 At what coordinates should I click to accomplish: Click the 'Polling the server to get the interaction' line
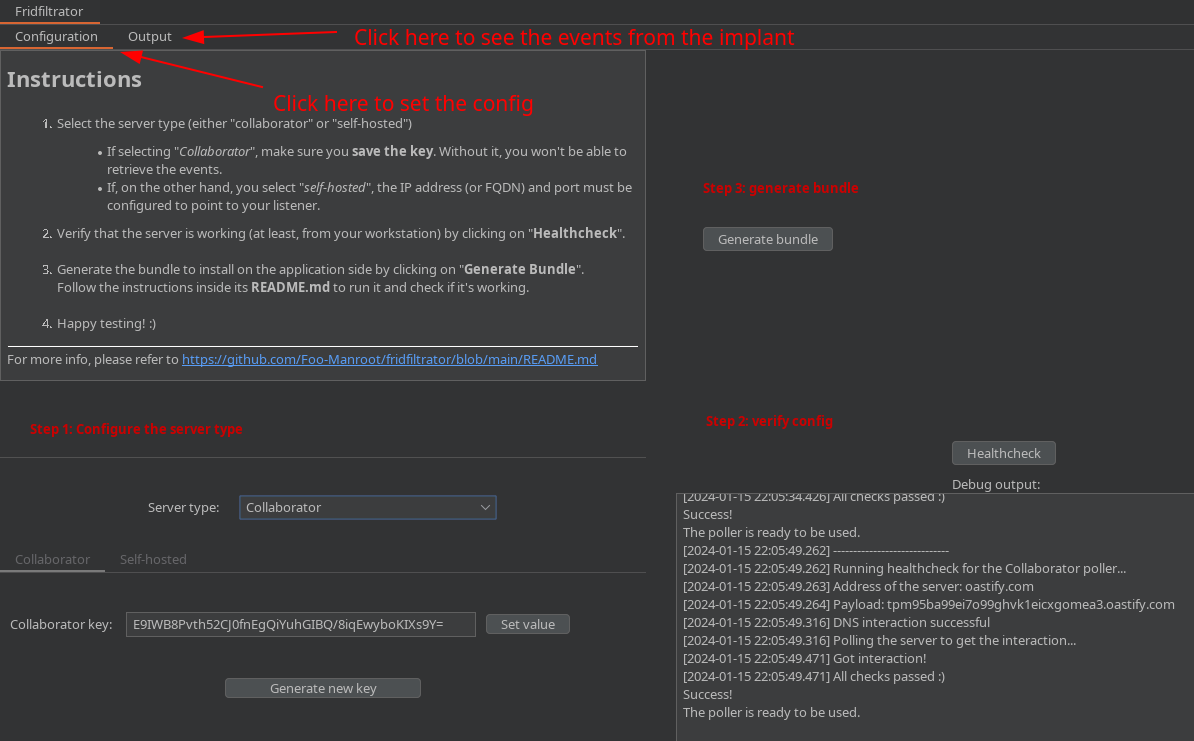pos(880,640)
